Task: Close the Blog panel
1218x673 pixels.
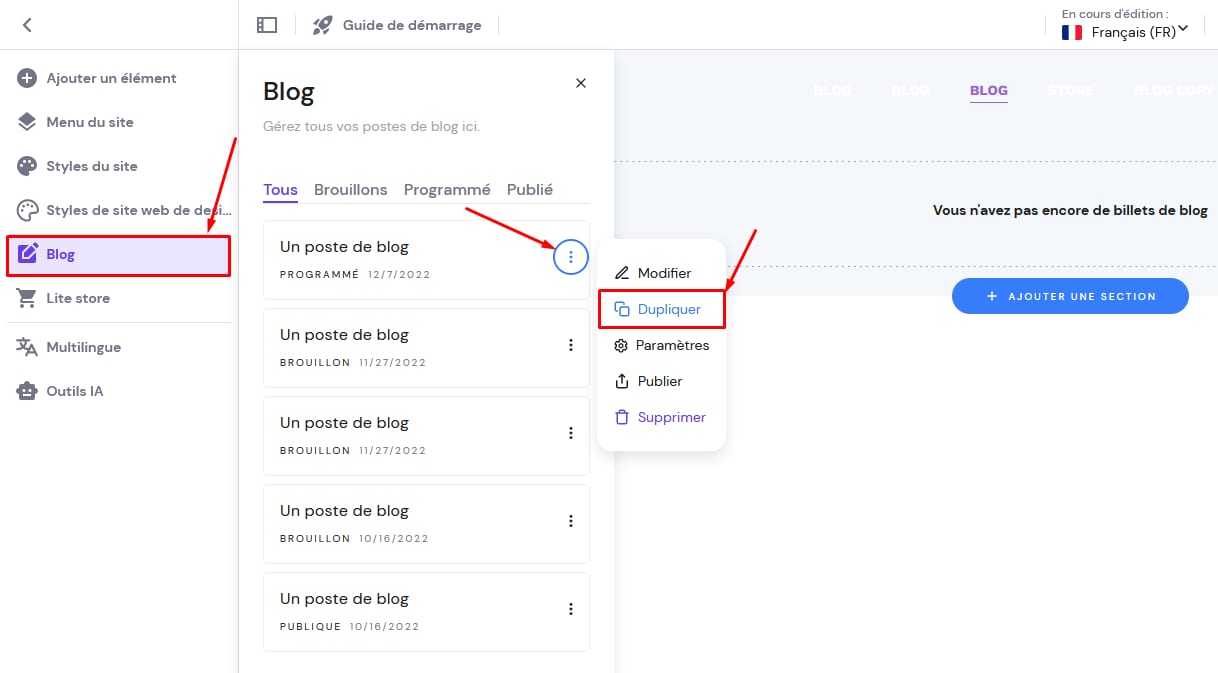Action: point(581,83)
